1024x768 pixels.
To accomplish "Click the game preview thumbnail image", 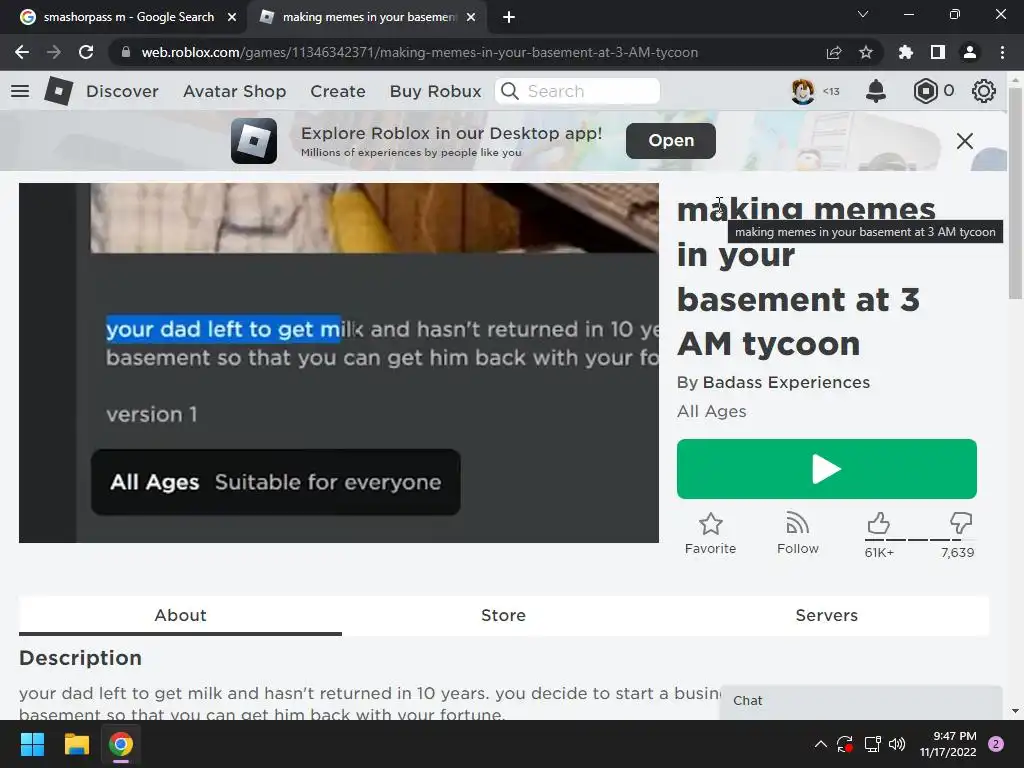I will click(x=338, y=362).
